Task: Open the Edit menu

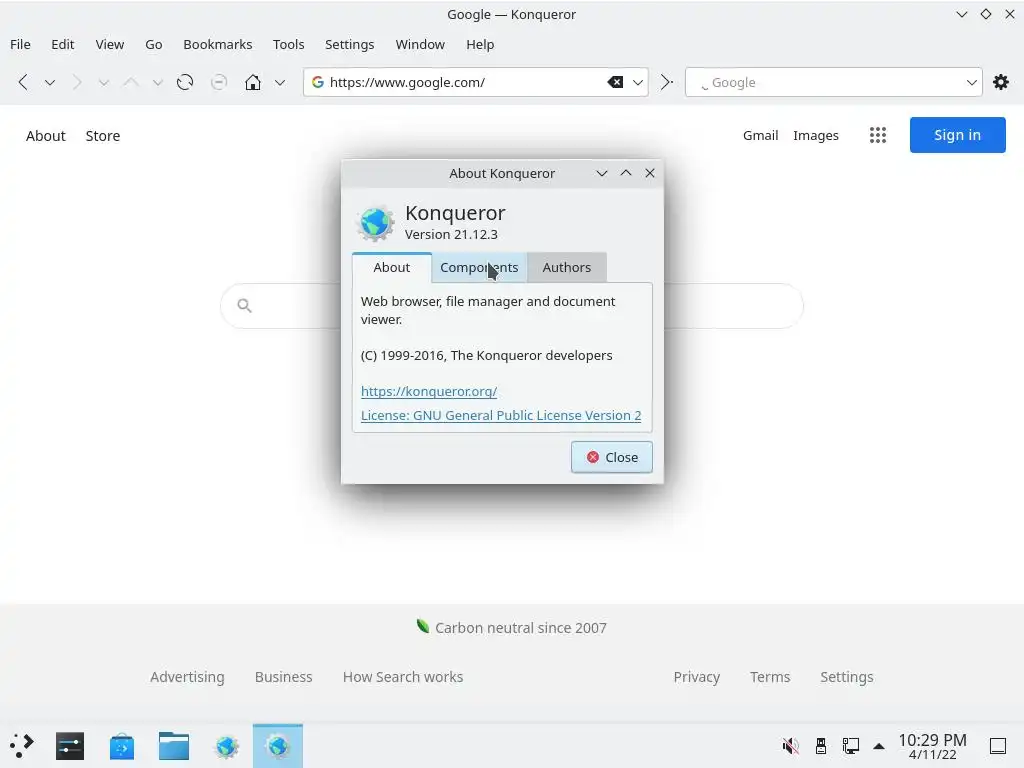Action: 63,44
